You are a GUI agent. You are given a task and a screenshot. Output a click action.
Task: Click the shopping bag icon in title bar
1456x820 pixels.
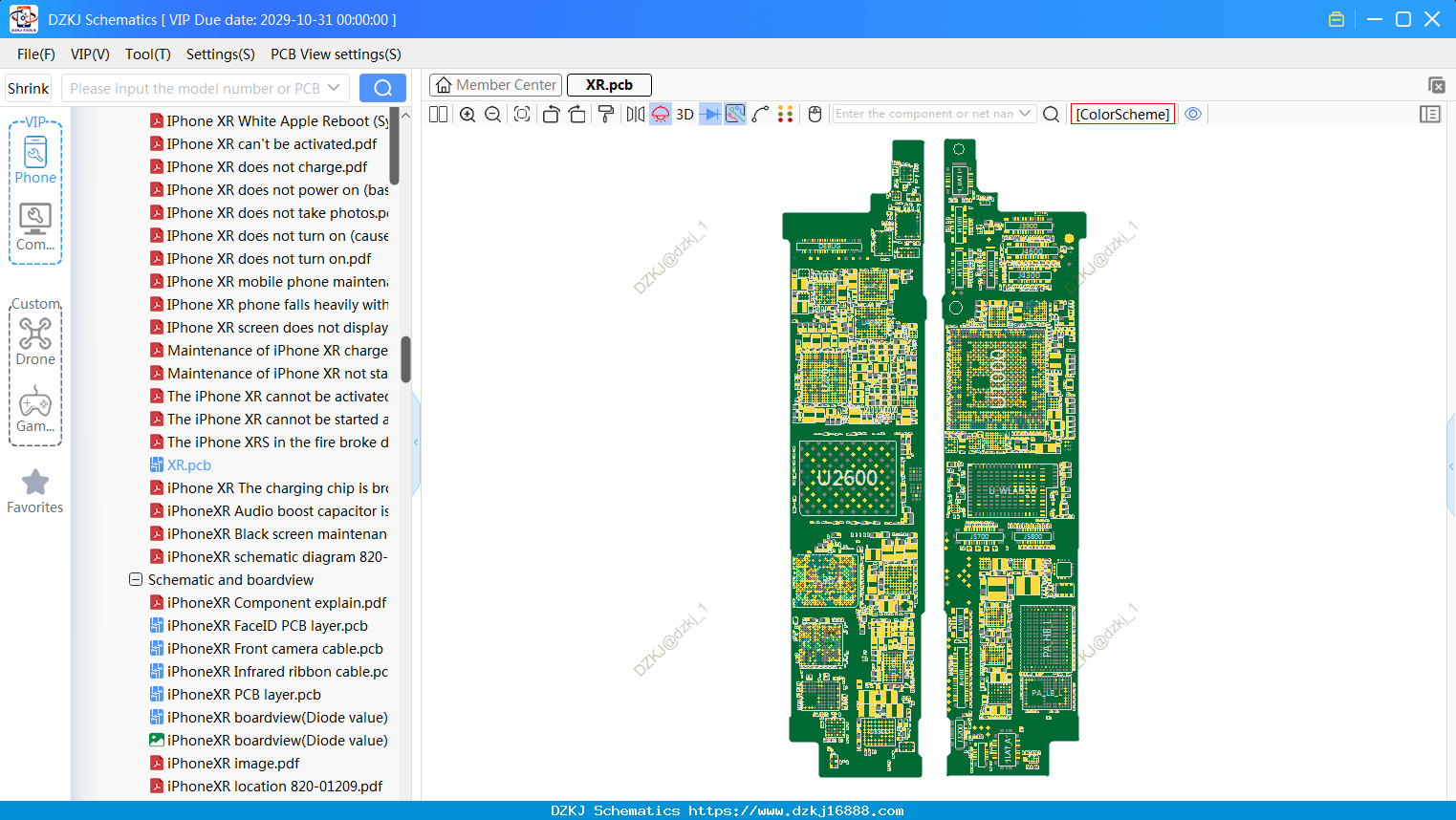(x=1336, y=19)
